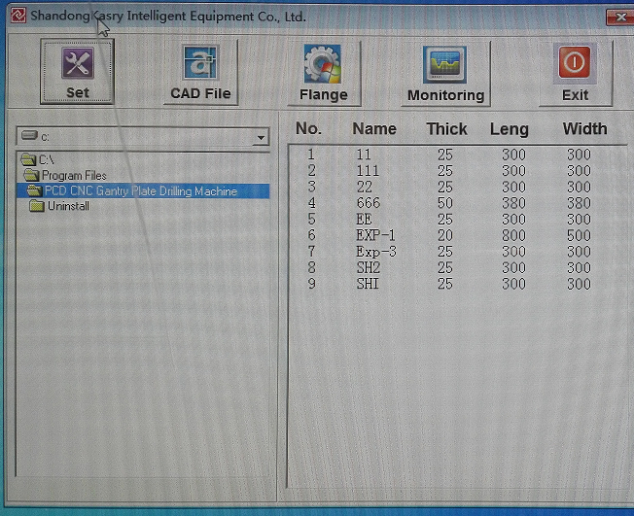Click the window title Shandong Kasry Intelligent Equipment
Screen dimensions: 634x516
(168, 16)
